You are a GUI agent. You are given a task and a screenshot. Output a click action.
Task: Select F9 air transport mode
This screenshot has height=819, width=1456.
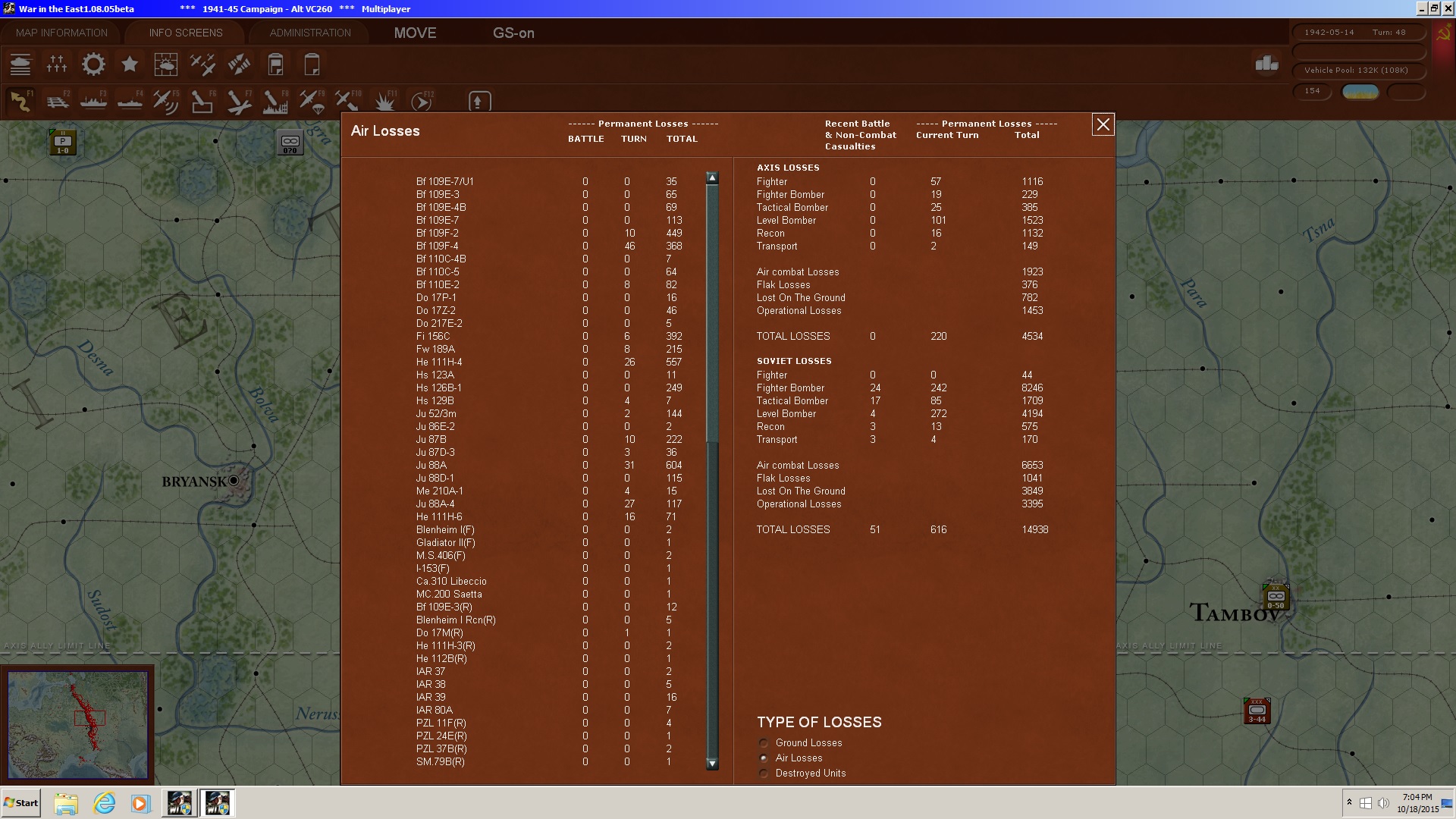[x=312, y=101]
